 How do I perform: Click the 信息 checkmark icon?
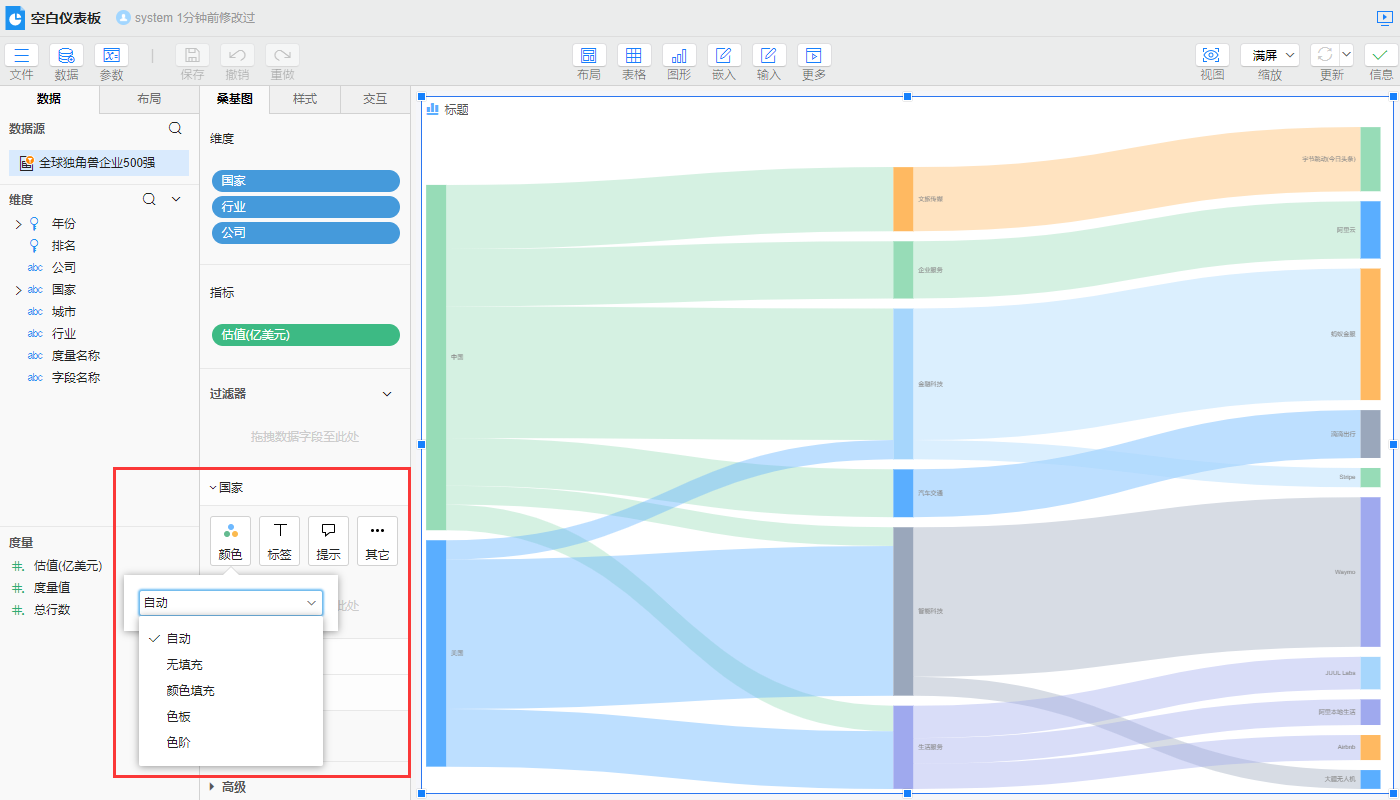point(1381,56)
